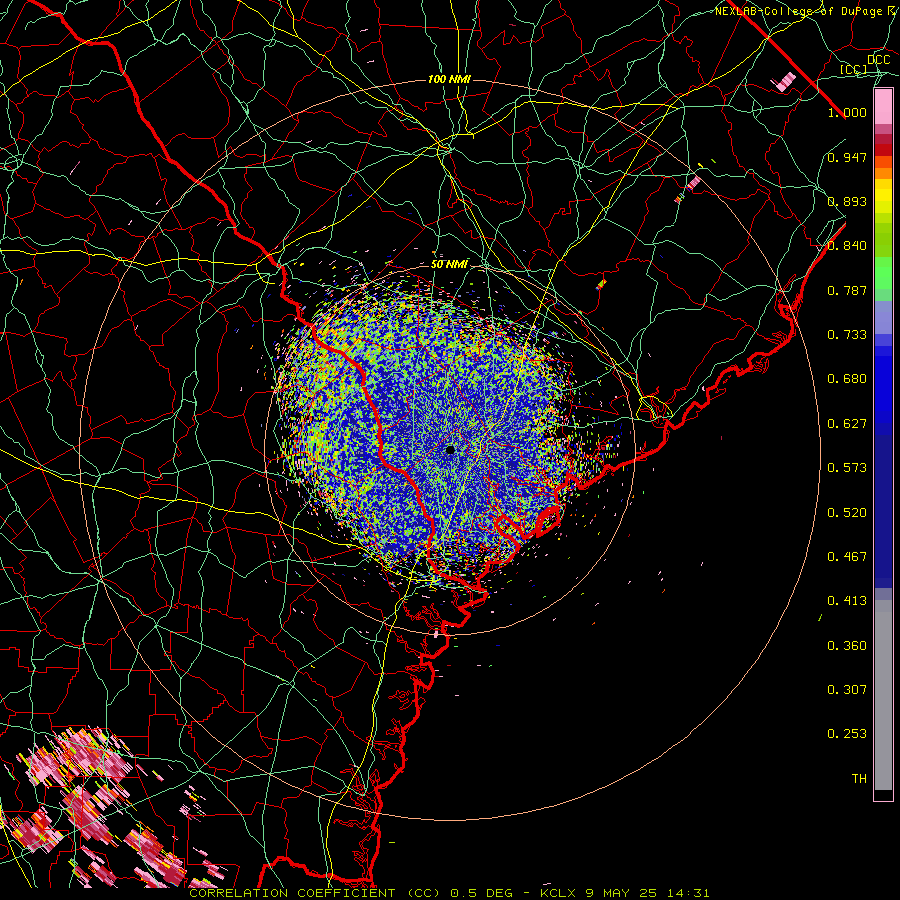Click the 100 NMI range ring label
The width and height of the screenshot is (900, 900).
click(449, 79)
